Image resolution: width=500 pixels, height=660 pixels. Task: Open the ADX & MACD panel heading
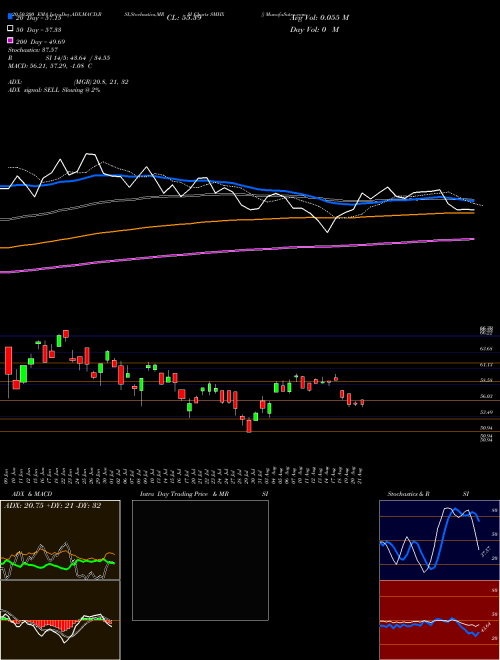tap(28, 494)
